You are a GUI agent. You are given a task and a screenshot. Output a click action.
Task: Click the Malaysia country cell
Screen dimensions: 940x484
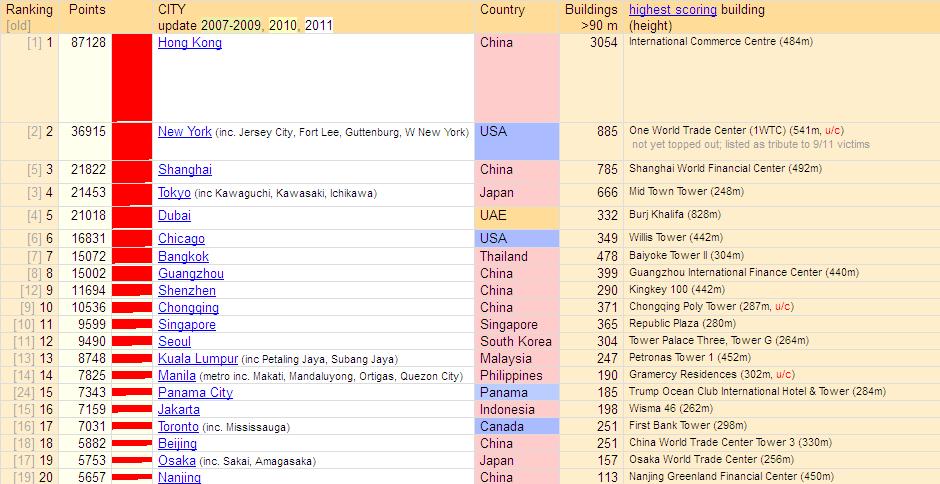click(x=516, y=359)
